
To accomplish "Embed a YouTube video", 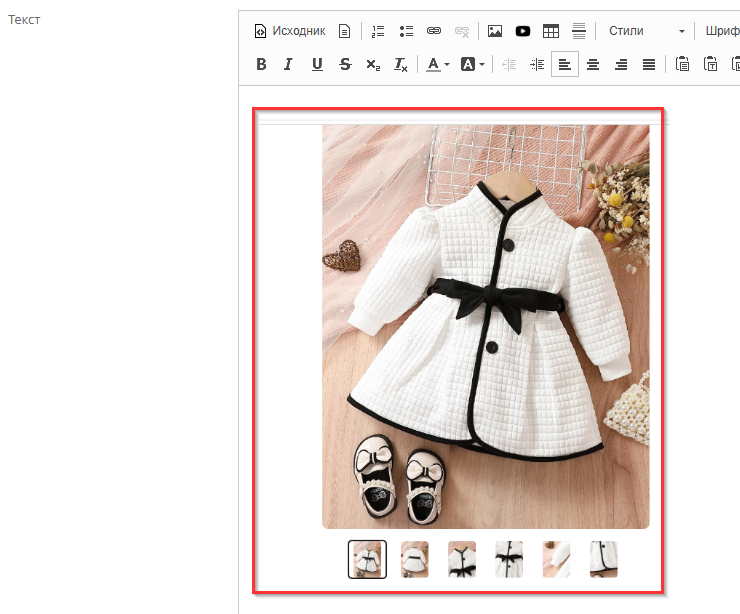I will tap(523, 31).
